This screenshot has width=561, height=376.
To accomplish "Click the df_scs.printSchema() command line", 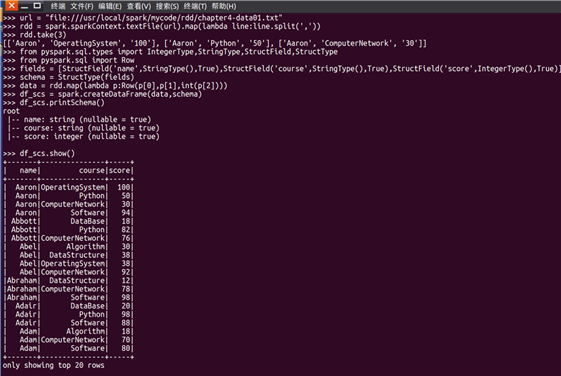I will pyautogui.click(x=54, y=103).
